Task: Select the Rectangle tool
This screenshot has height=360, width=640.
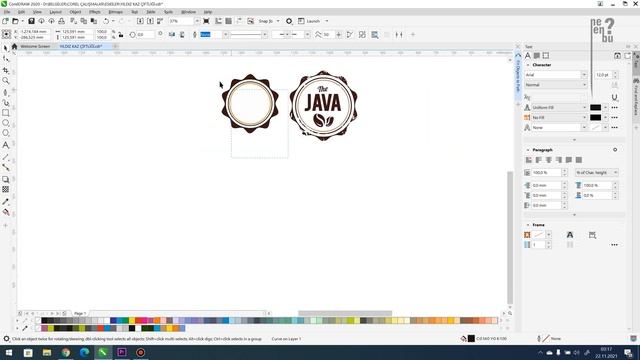Action: pos(6,113)
